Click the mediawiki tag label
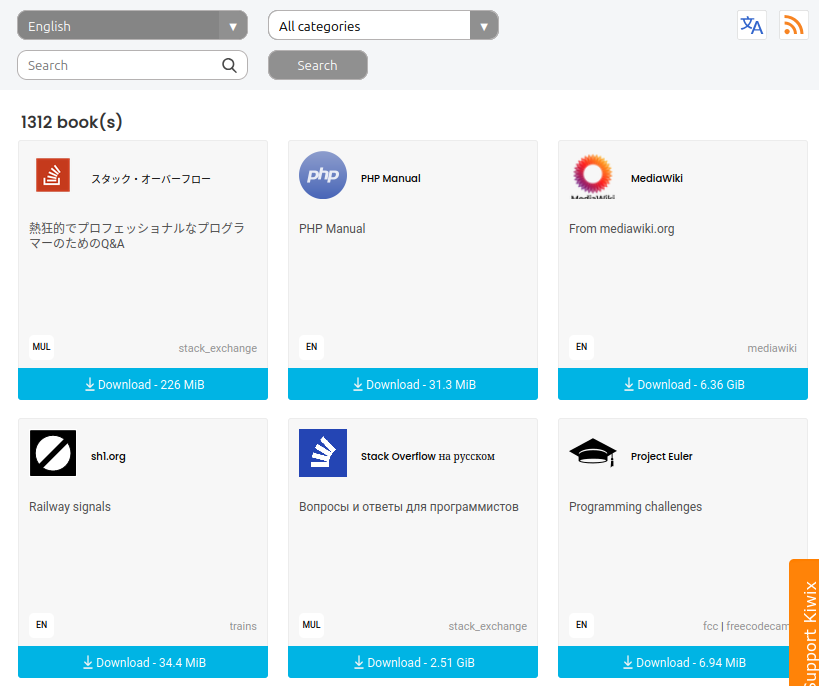The image size is (819, 686). coord(772,348)
